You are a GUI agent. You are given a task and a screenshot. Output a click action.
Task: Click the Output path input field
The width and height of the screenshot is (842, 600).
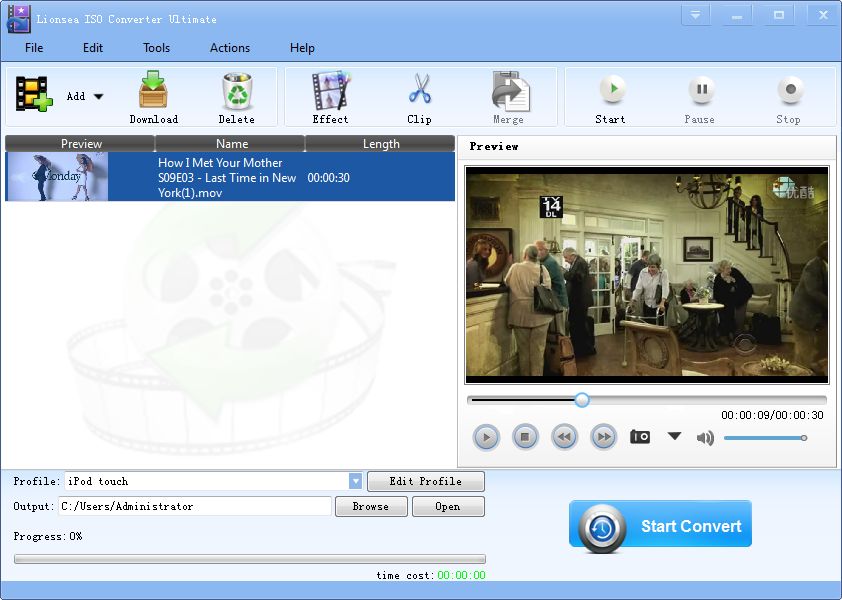(x=195, y=506)
